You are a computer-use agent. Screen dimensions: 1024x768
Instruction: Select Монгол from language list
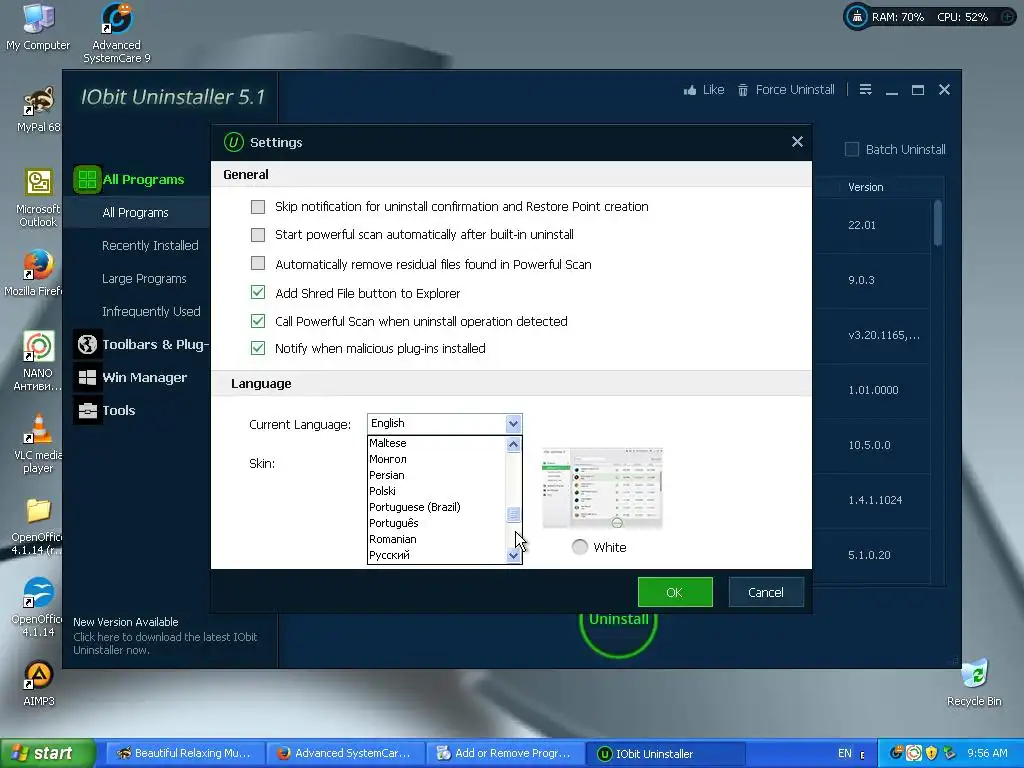[436, 459]
